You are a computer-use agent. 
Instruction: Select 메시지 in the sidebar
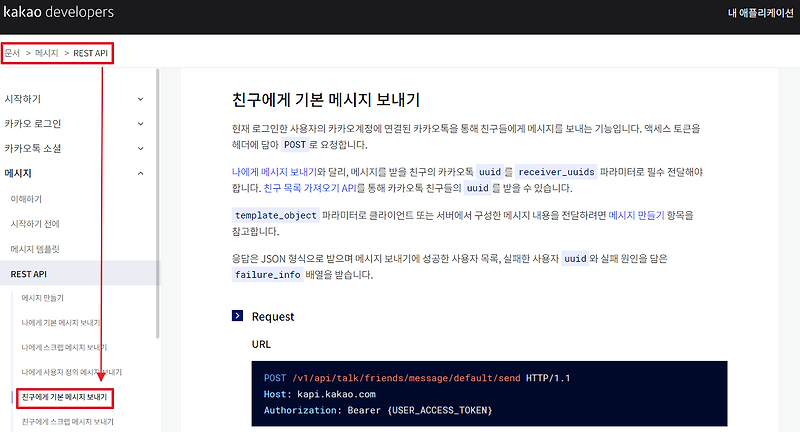(18, 173)
